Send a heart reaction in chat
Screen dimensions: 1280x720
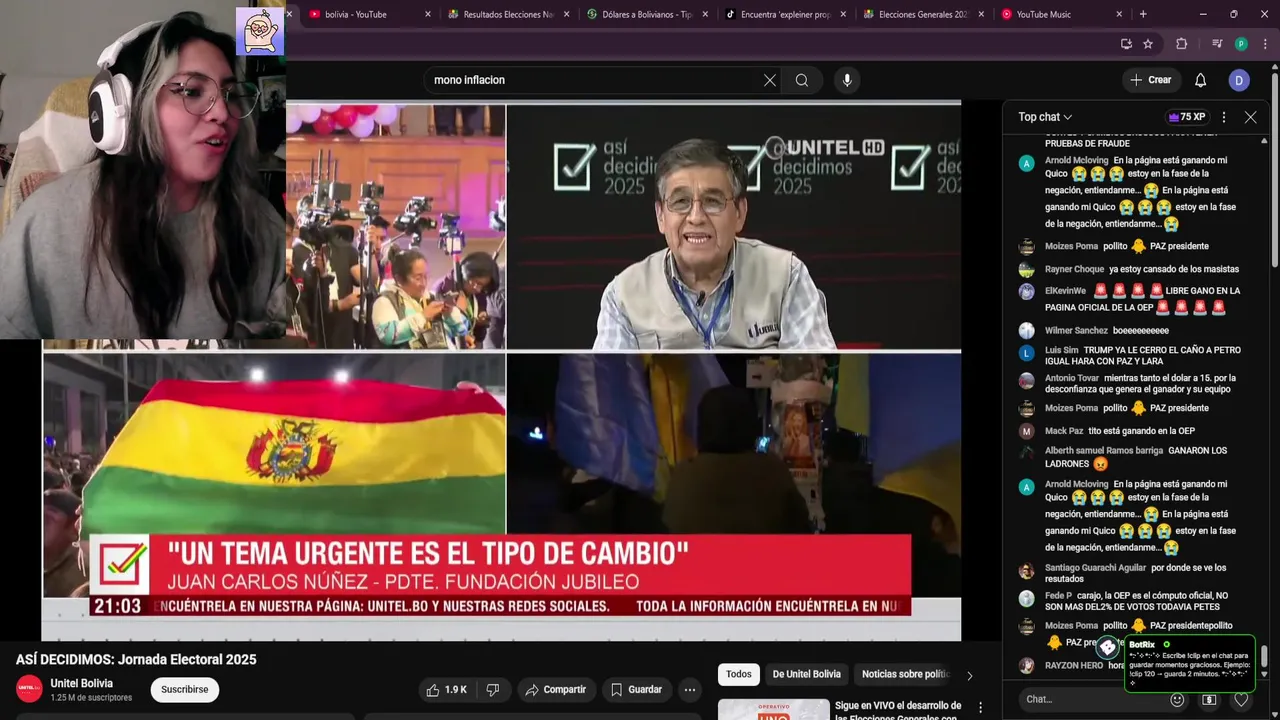tap(1241, 700)
